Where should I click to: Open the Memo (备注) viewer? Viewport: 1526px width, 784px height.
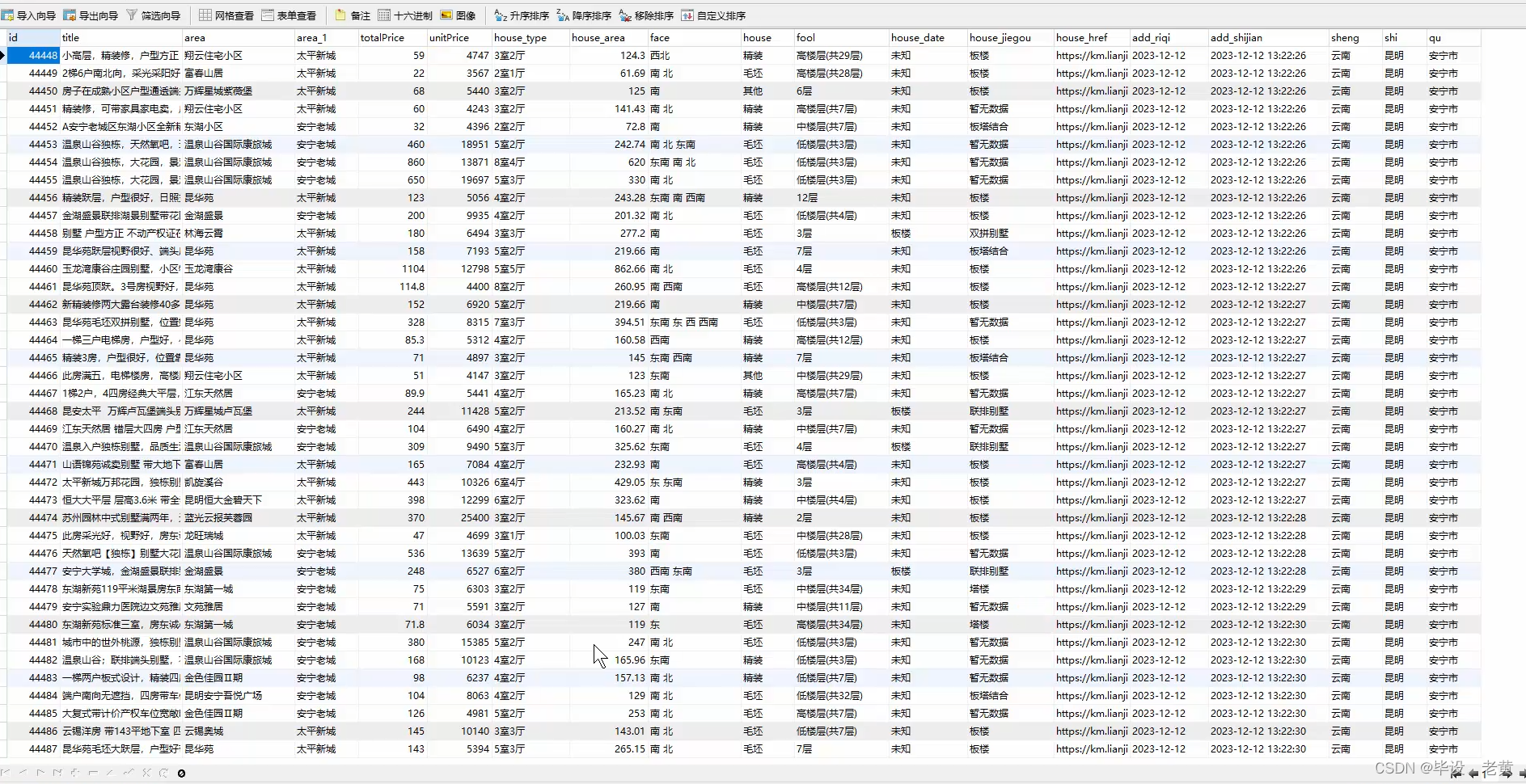353,15
